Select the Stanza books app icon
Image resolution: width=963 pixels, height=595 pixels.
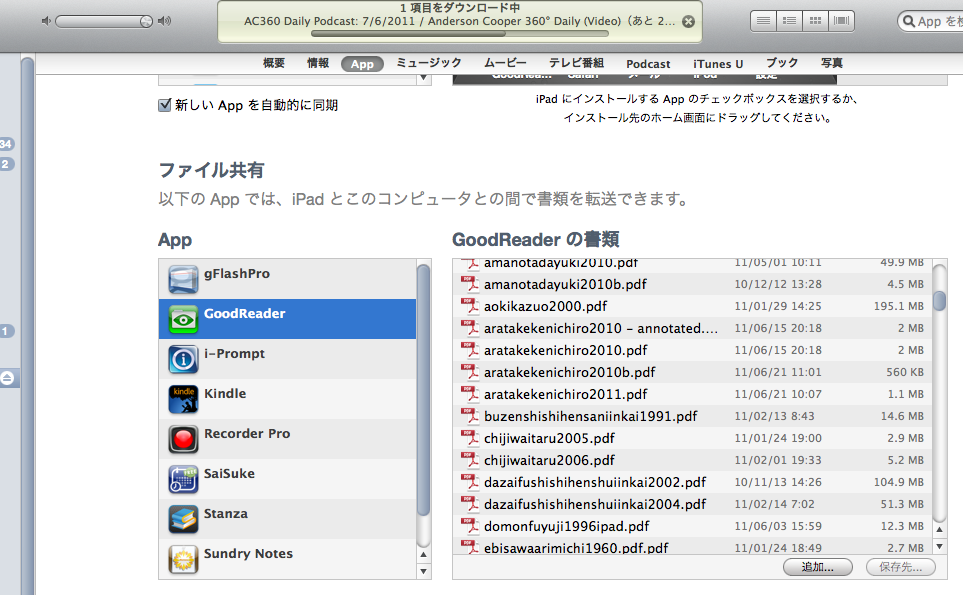tap(183, 519)
